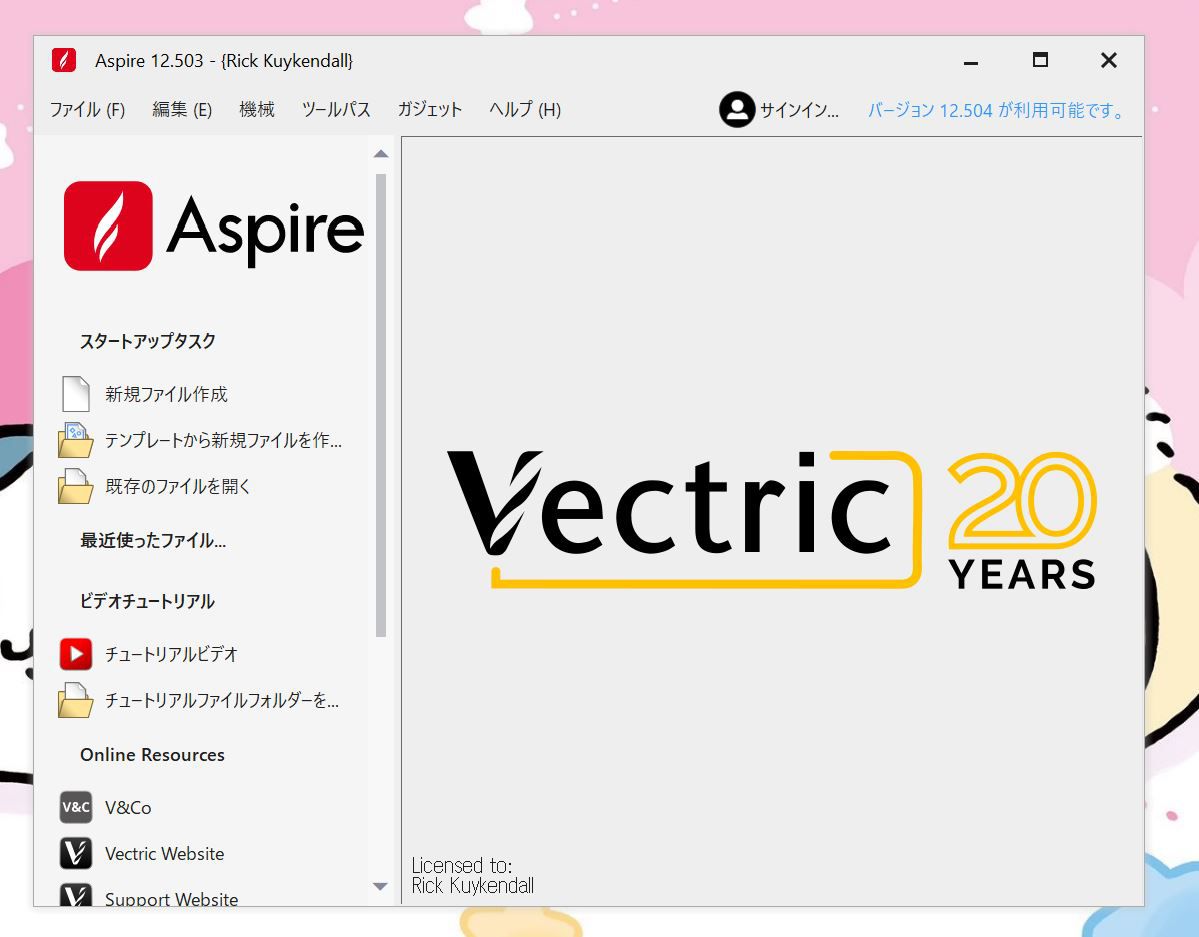
Task: Open the ガジェット menu
Action: (x=430, y=109)
